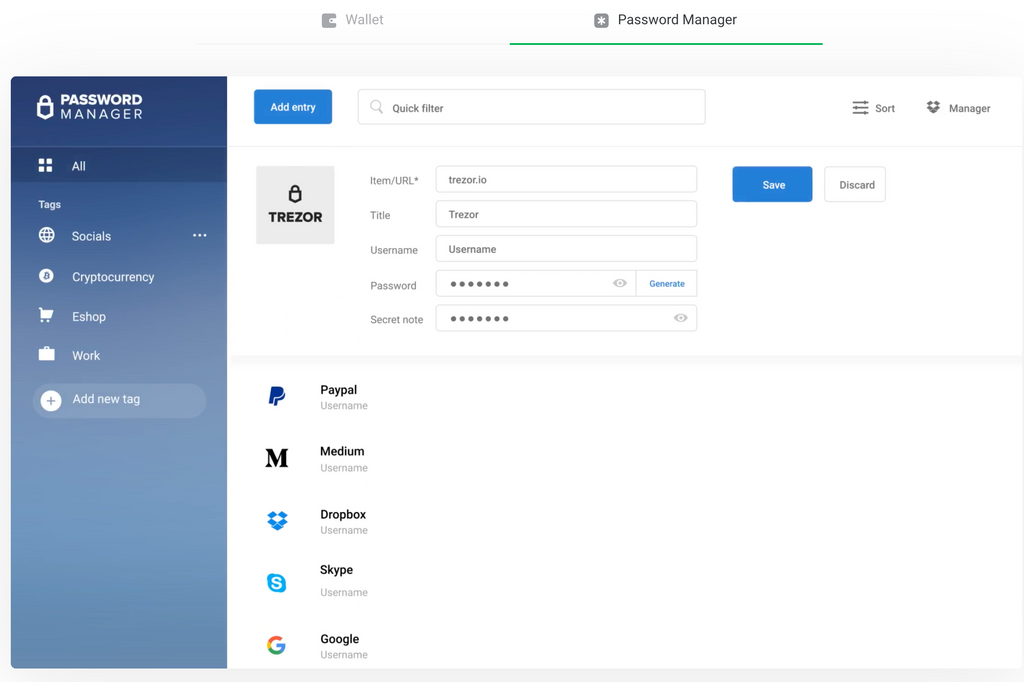Focus the Quick filter search field
Image resolution: width=1024 pixels, height=682 pixels.
tap(532, 107)
